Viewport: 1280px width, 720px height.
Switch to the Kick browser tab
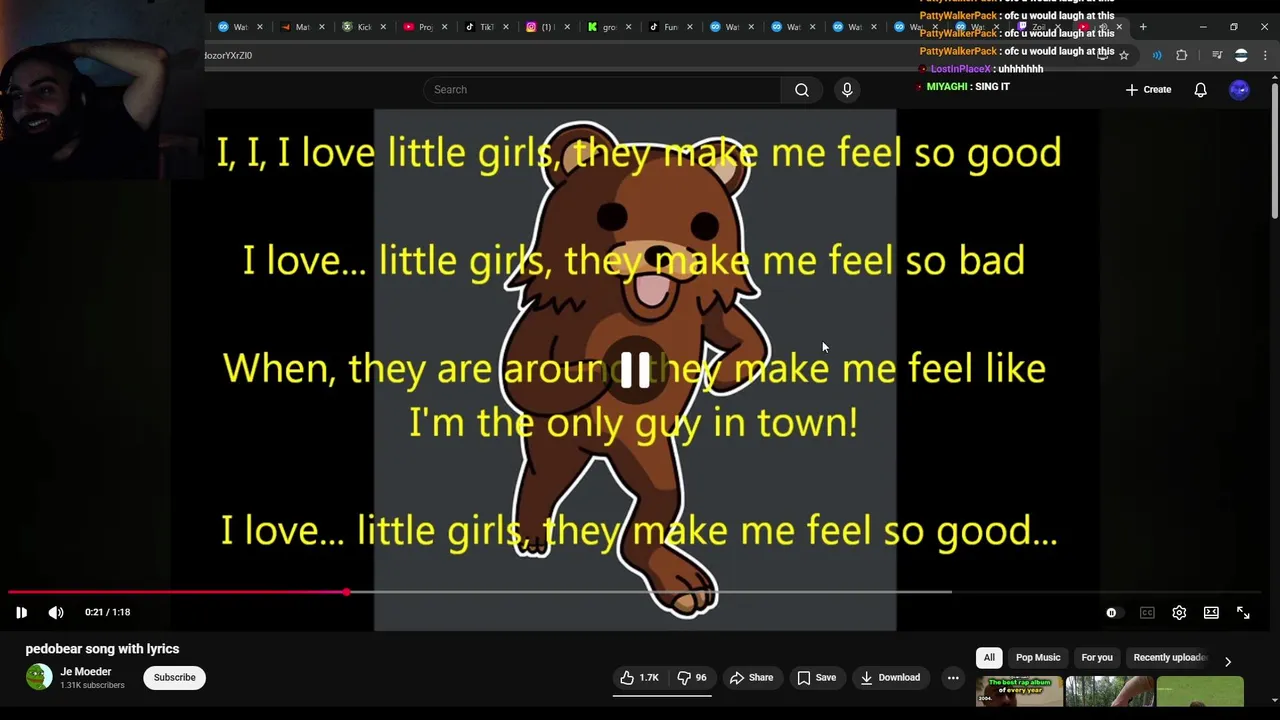tap(357, 27)
